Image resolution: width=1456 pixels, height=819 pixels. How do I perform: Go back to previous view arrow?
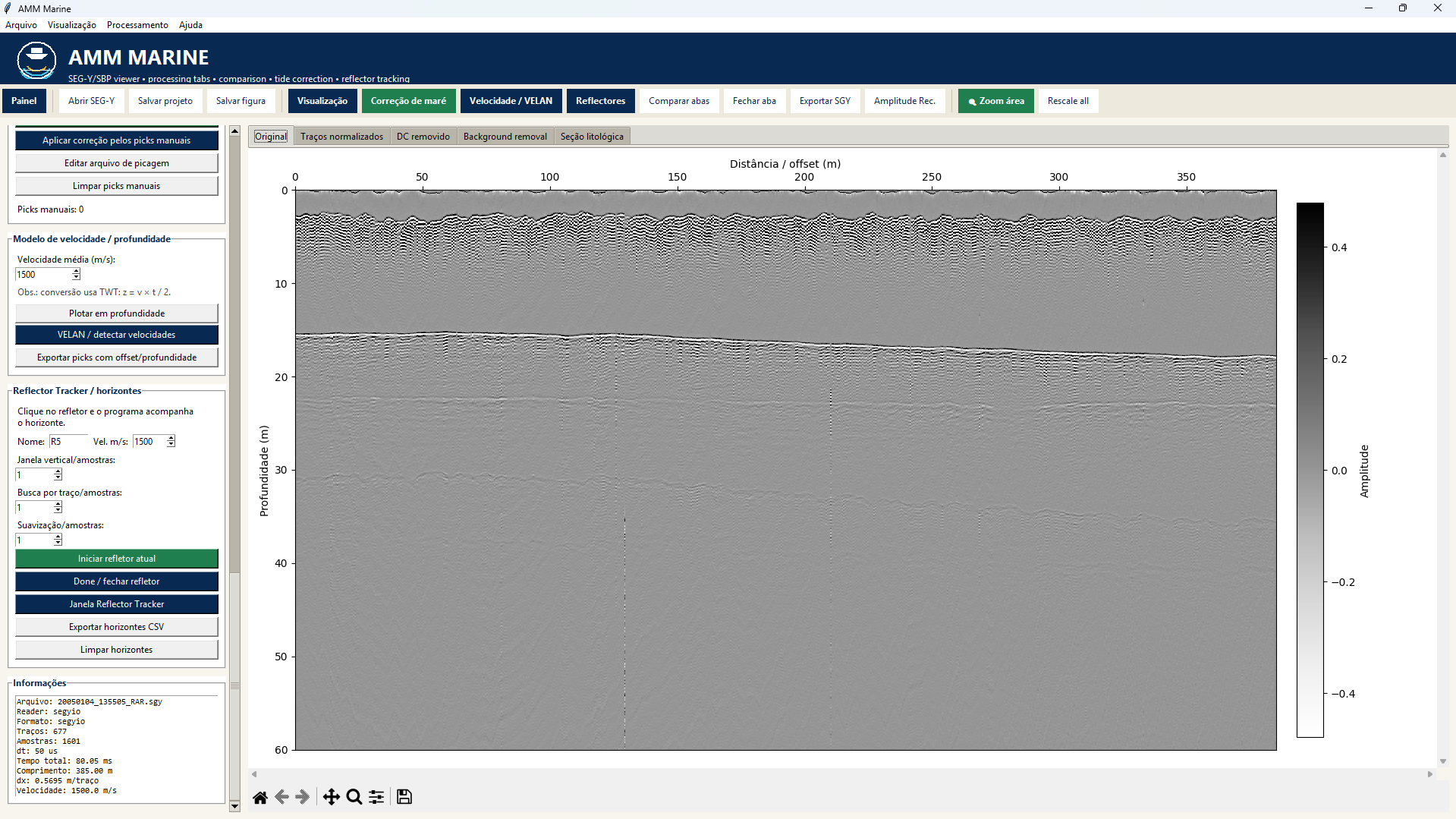click(x=281, y=797)
